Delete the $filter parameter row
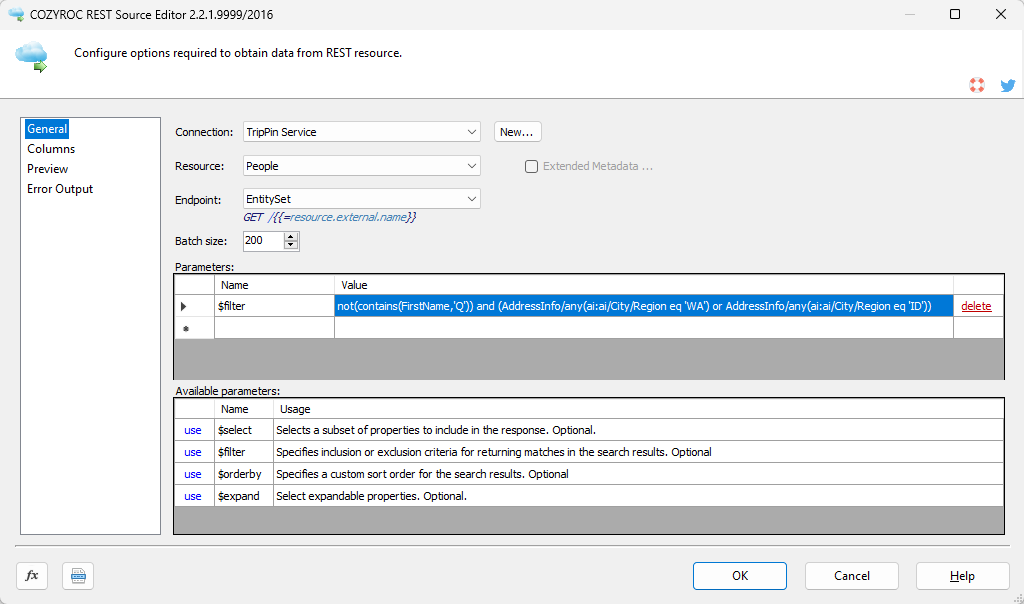The height and width of the screenshot is (604, 1024). pos(976,306)
